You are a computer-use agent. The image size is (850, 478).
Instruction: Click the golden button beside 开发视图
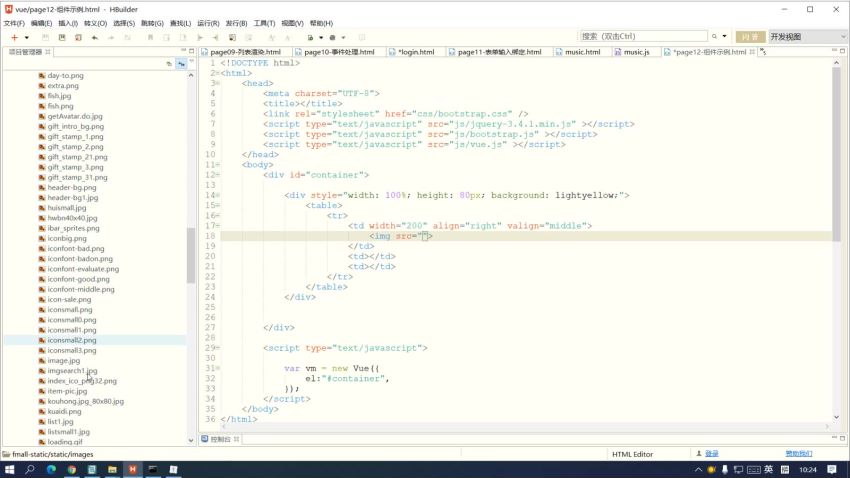click(x=750, y=36)
